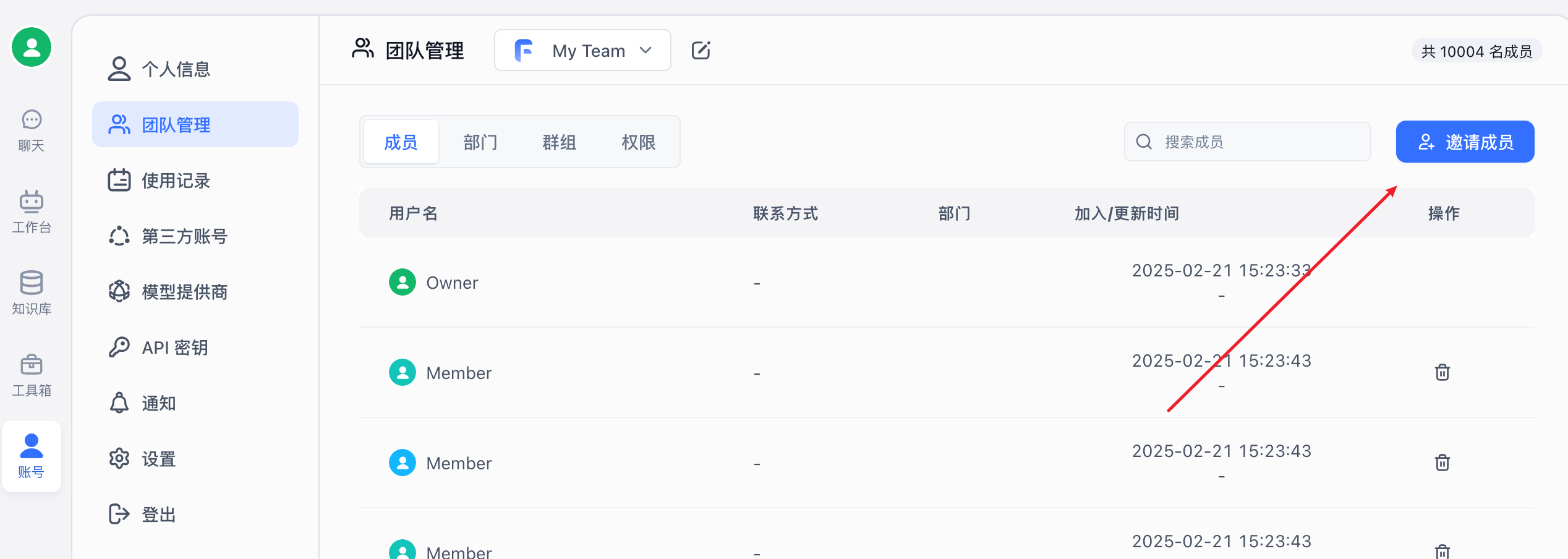Delete the first Member row via trash icon
Image resolution: width=1568 pixels, height=559 pixels.
point(1442,372)
